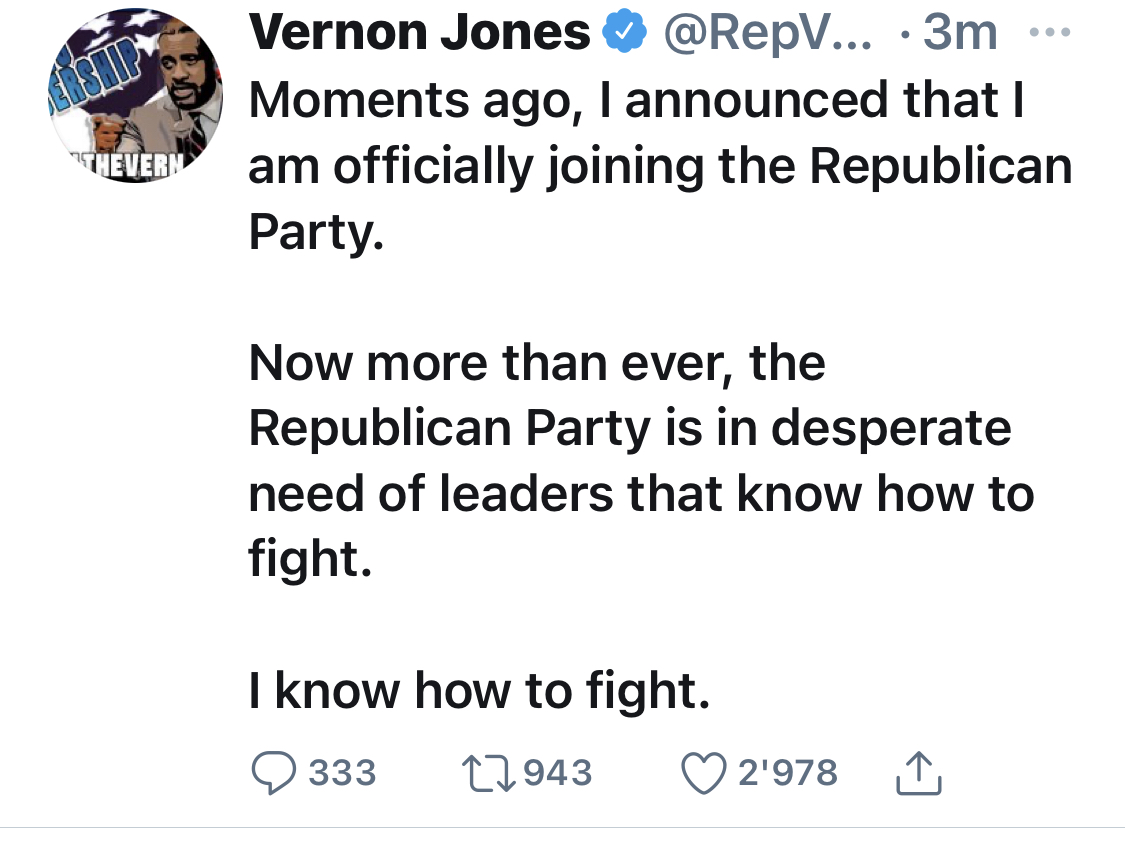Share the tweet via upload arrow icon
This screenshot has height=846, width=1125.
918,773
